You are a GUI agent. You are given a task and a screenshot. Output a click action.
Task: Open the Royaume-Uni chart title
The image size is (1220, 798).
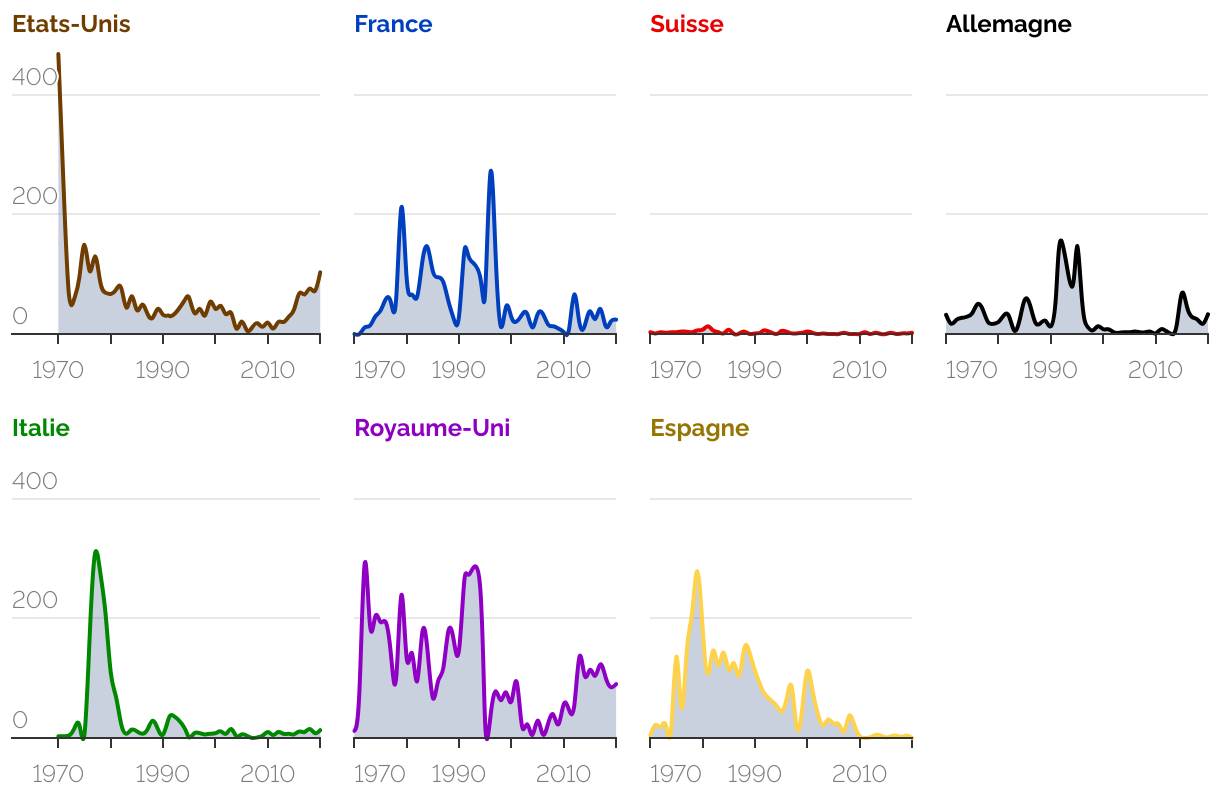click(432, 428)
